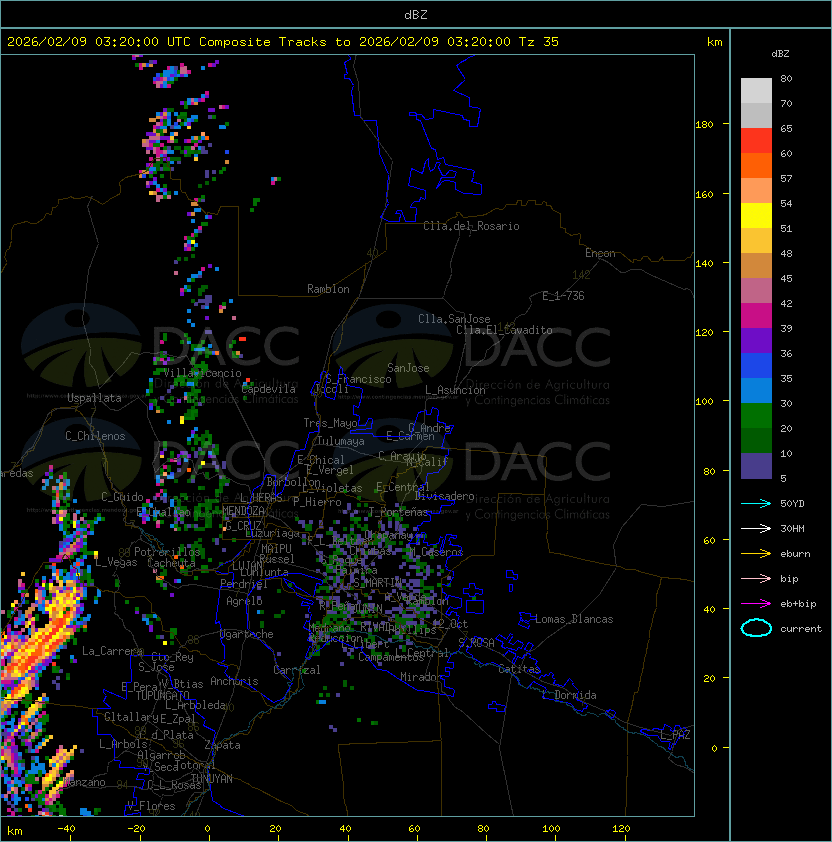Click the 'Anchoris' map label

[x=234, y=681]
